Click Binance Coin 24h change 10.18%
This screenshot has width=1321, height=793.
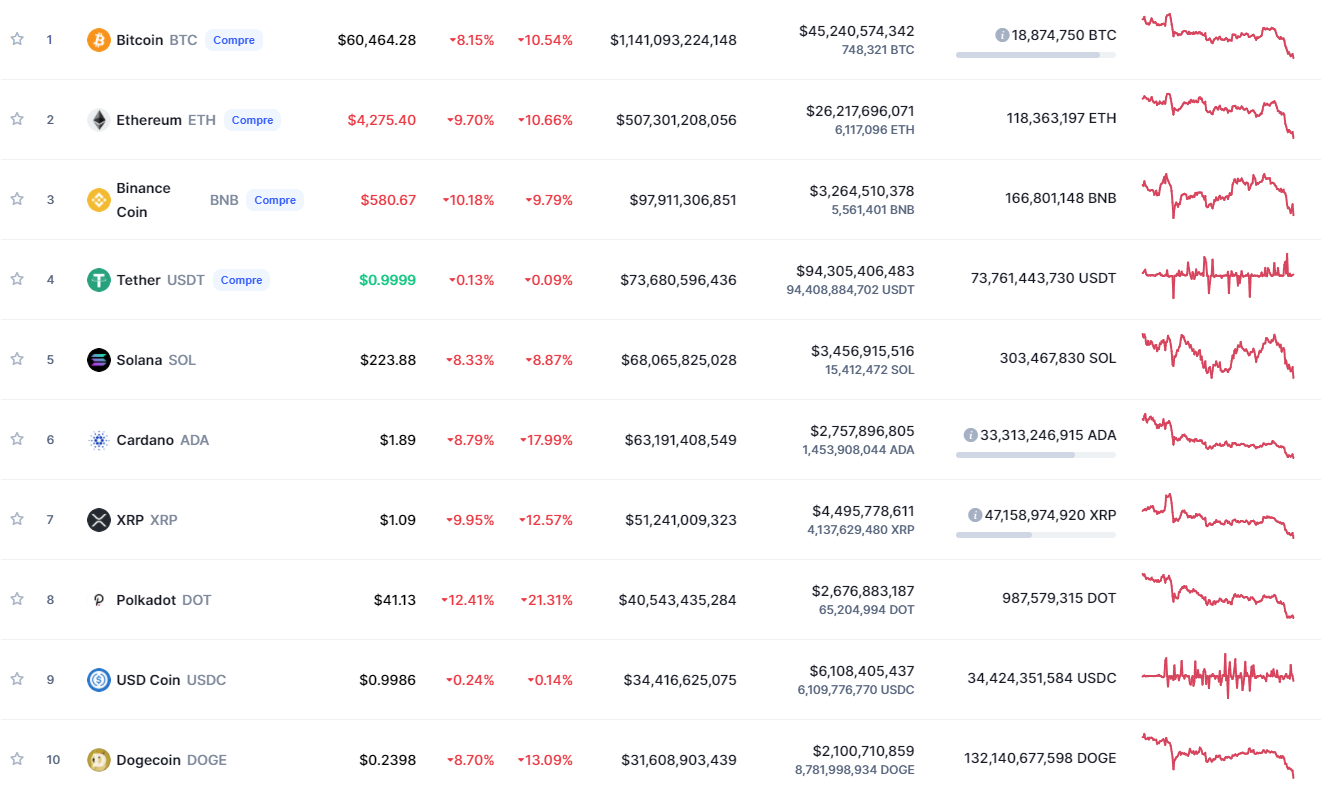pos(468,200)
